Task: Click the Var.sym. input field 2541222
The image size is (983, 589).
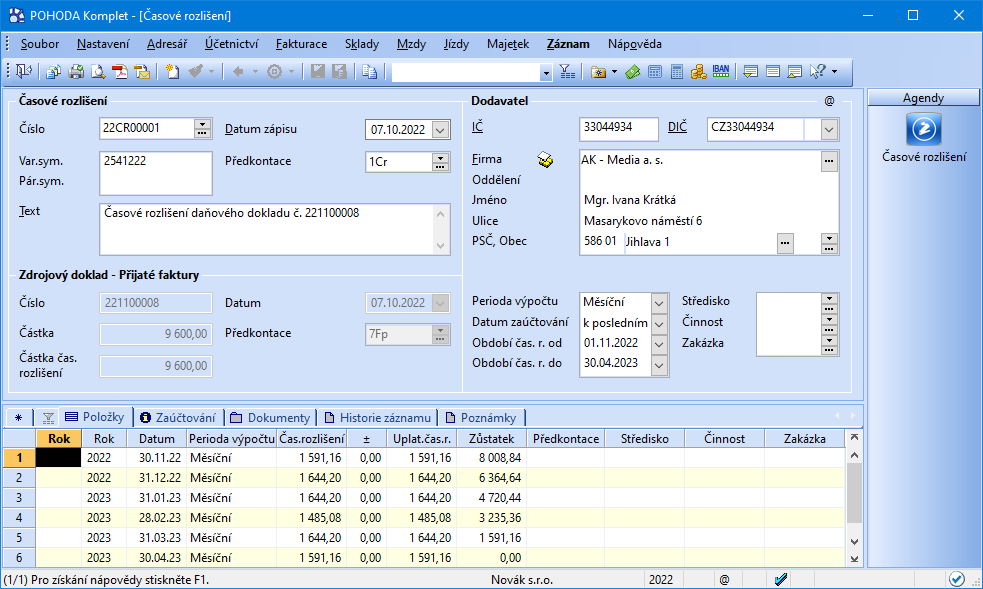Action: [x=155, y=173]
